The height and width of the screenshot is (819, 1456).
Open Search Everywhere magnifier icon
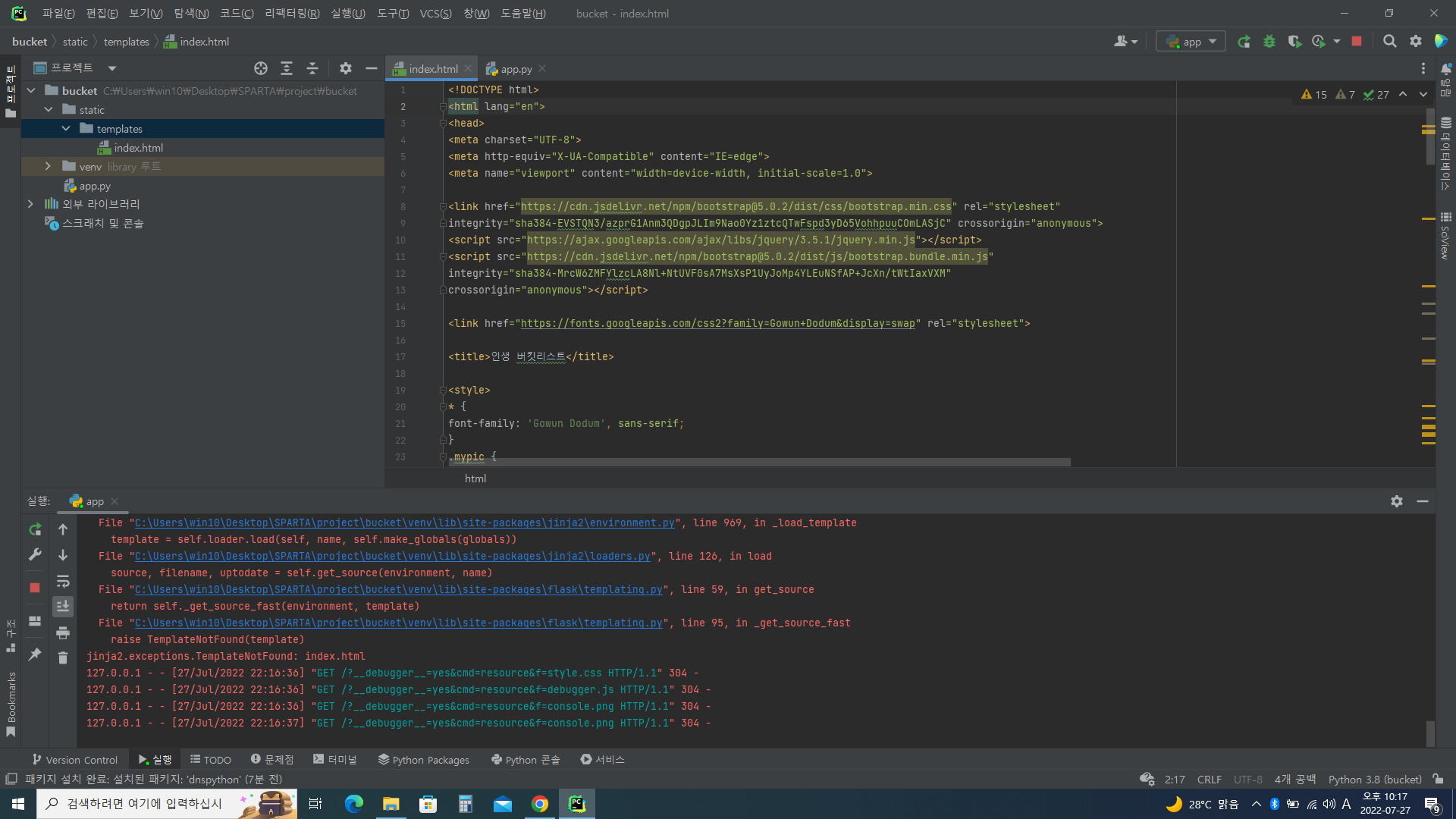1389,42
